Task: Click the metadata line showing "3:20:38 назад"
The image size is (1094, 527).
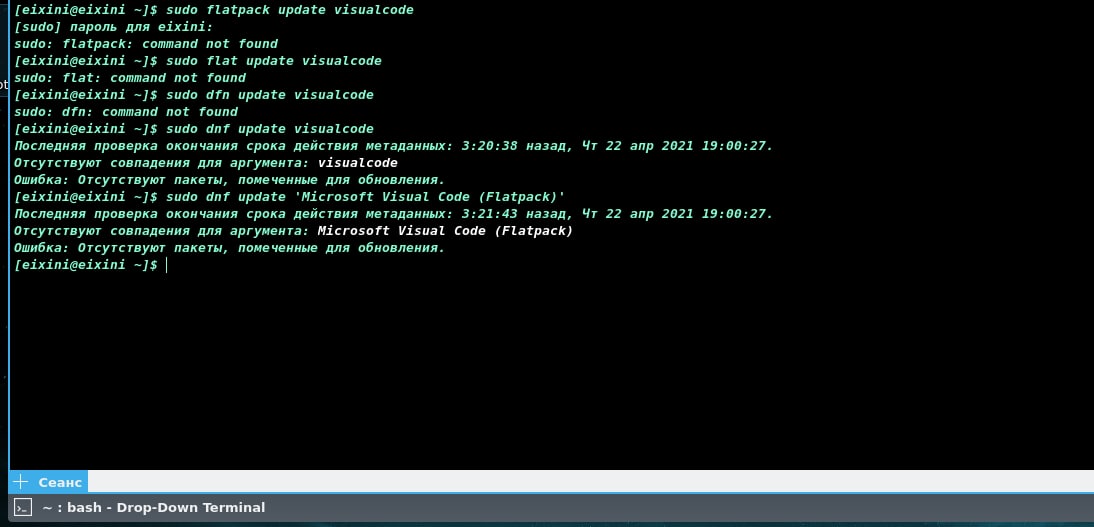Action: coord(394,146)
